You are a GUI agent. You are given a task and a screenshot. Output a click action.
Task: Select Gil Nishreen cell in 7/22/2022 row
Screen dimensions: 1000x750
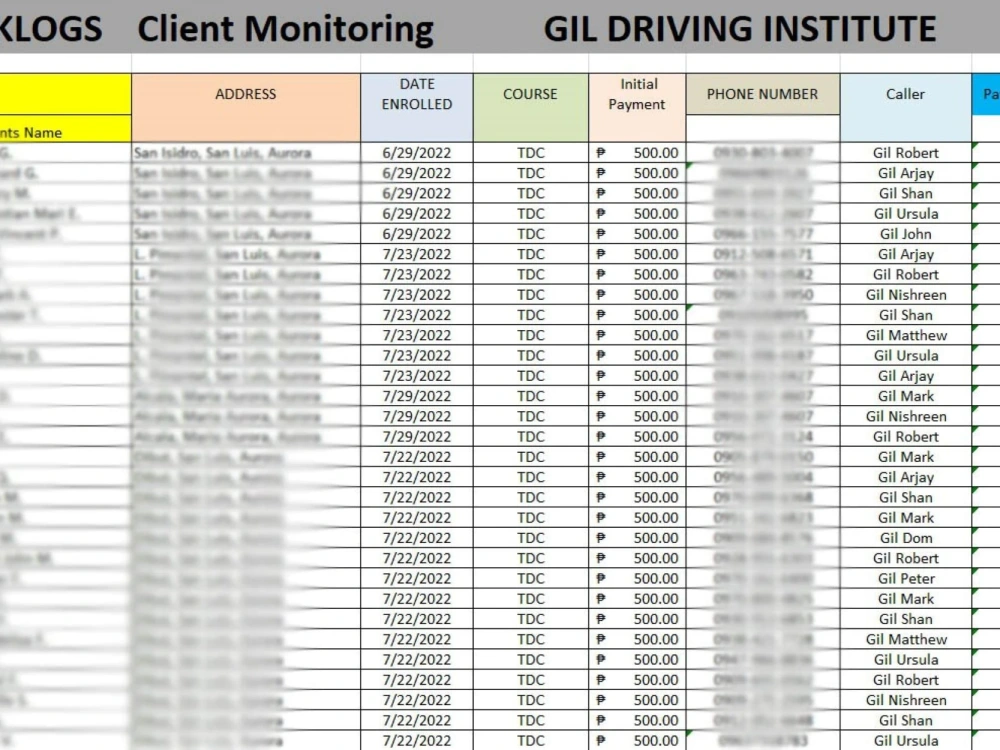pyautogui.click(x=906, y=700)
